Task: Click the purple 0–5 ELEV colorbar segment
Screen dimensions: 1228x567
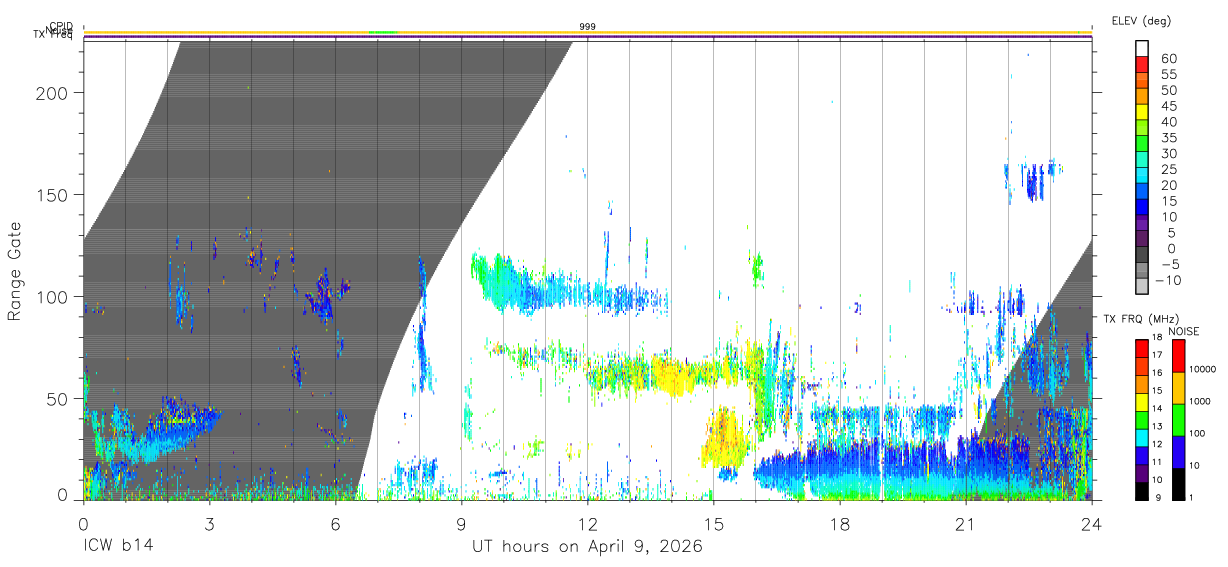Action: pyautogui.click(x=1142, y=240)
